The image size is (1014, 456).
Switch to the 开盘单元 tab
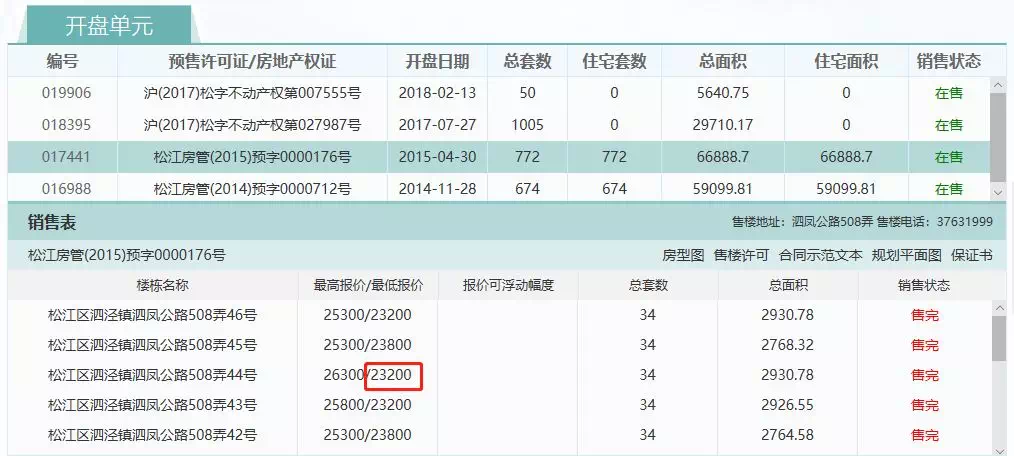(108, 27)
